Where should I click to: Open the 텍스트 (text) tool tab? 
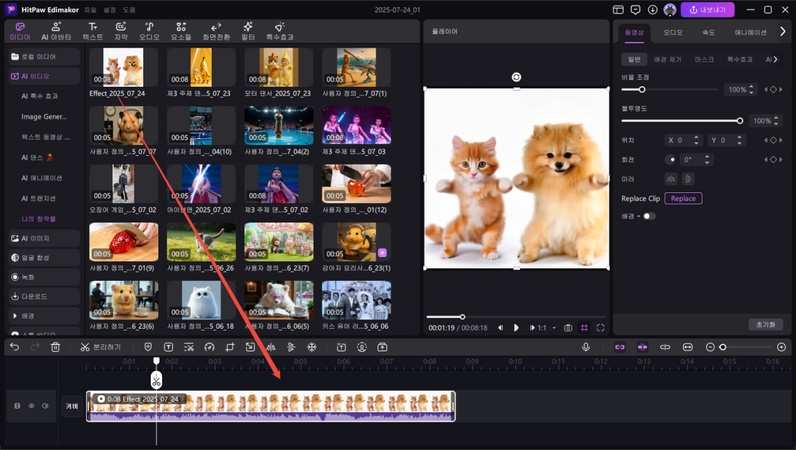[92, 31]
